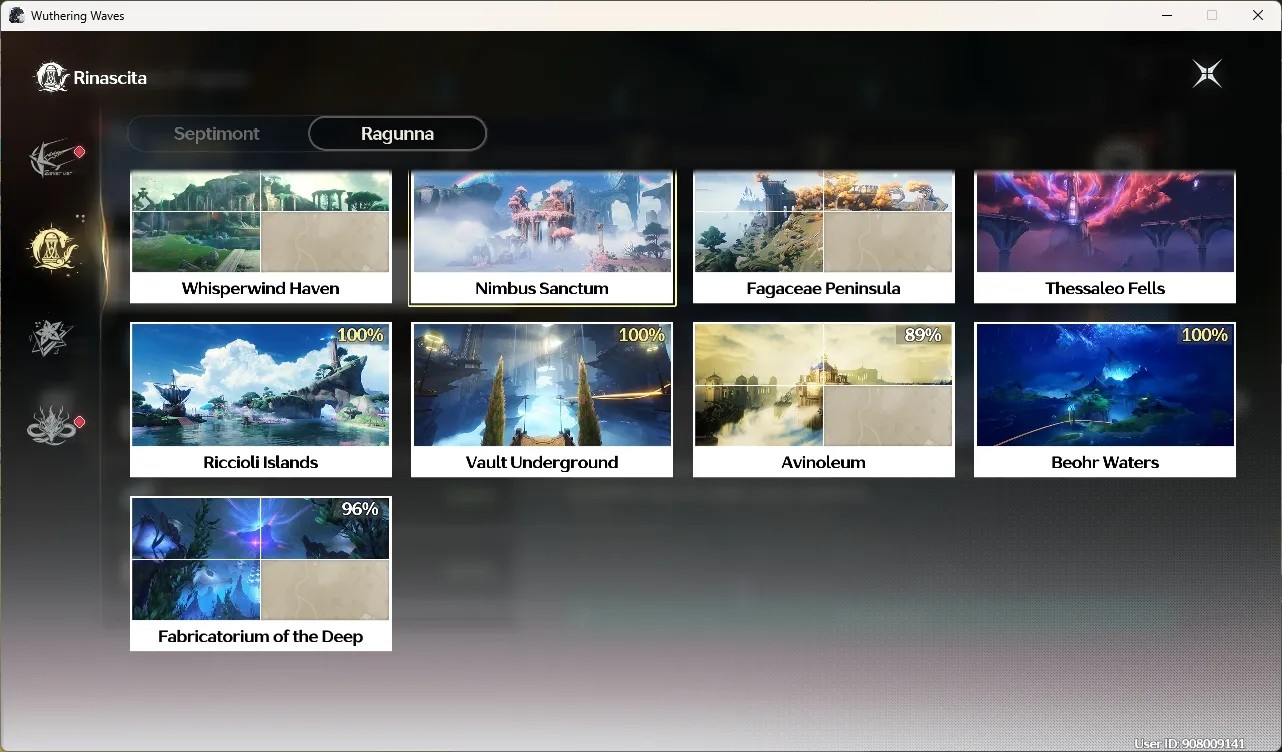Click the Rinascita region emblem icon
Viewport: 1282px width, 752px height.
click(x=52, y=77)
